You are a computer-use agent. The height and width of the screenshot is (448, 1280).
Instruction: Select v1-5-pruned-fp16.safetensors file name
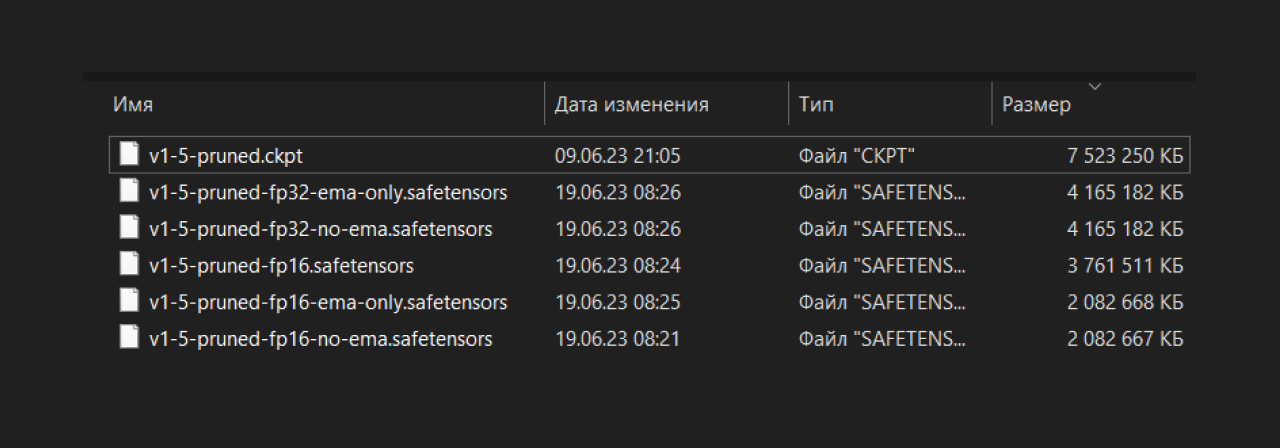pos(281,266)
